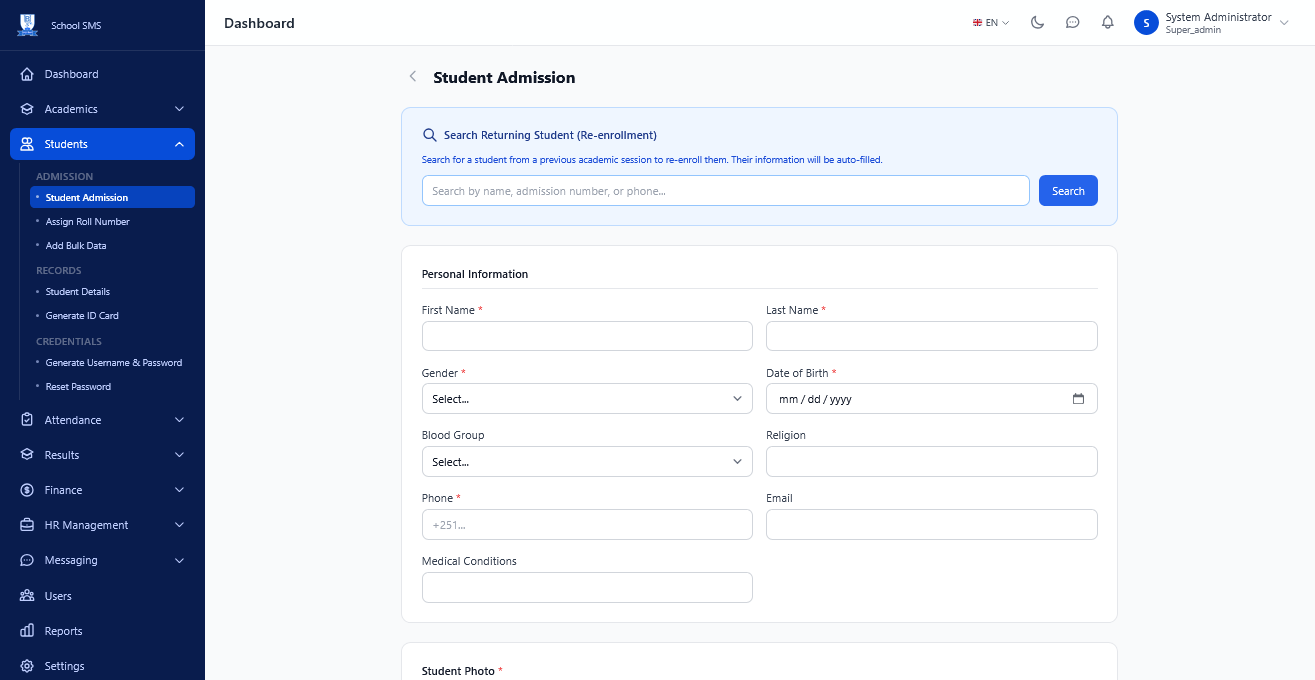1315x680 pixels.
Task: Click the Results icon in sidebar
Action: coord(27,455)
